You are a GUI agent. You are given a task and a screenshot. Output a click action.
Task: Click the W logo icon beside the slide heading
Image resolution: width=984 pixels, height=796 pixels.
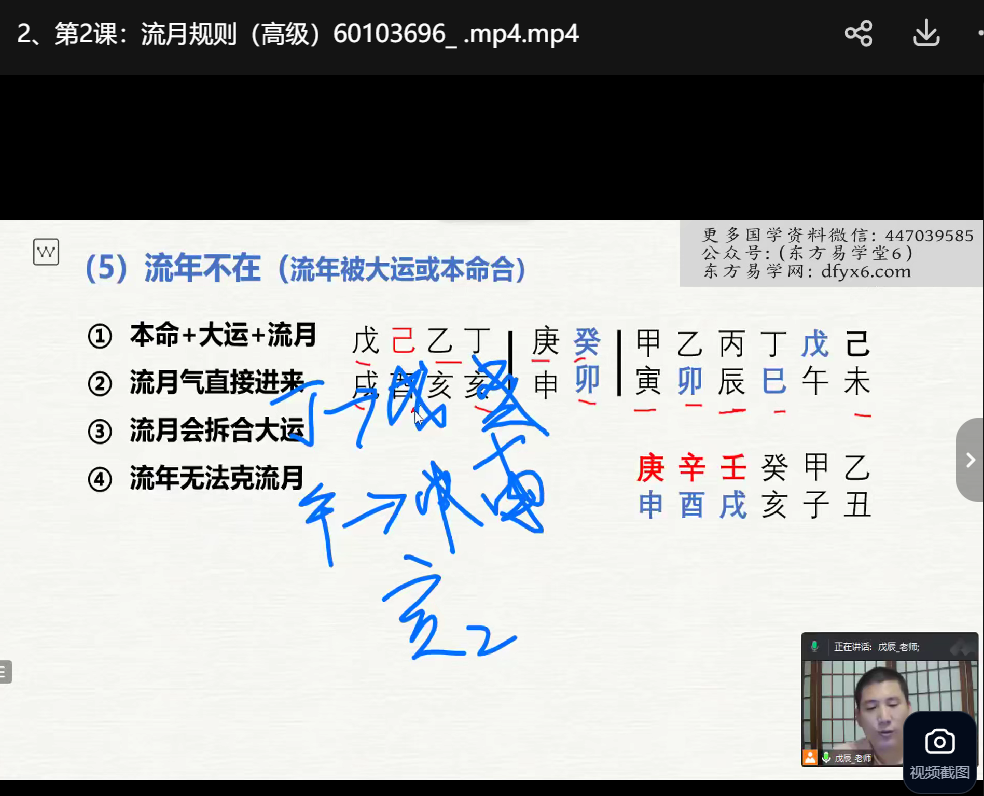coord(46,252)
